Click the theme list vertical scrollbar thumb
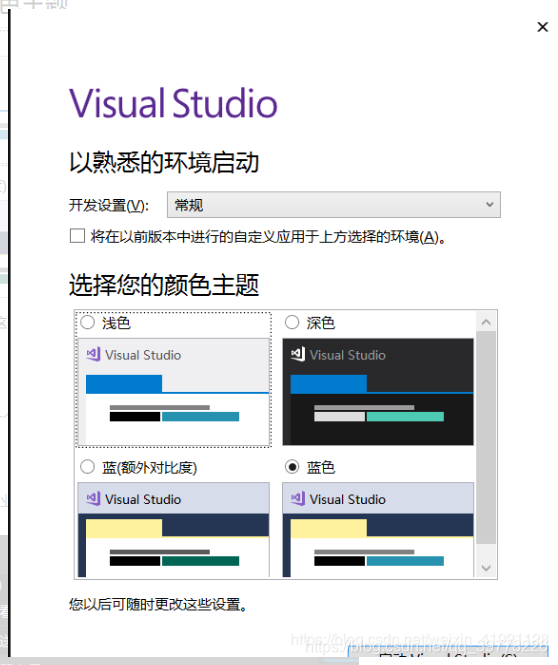 click(486, 438)
